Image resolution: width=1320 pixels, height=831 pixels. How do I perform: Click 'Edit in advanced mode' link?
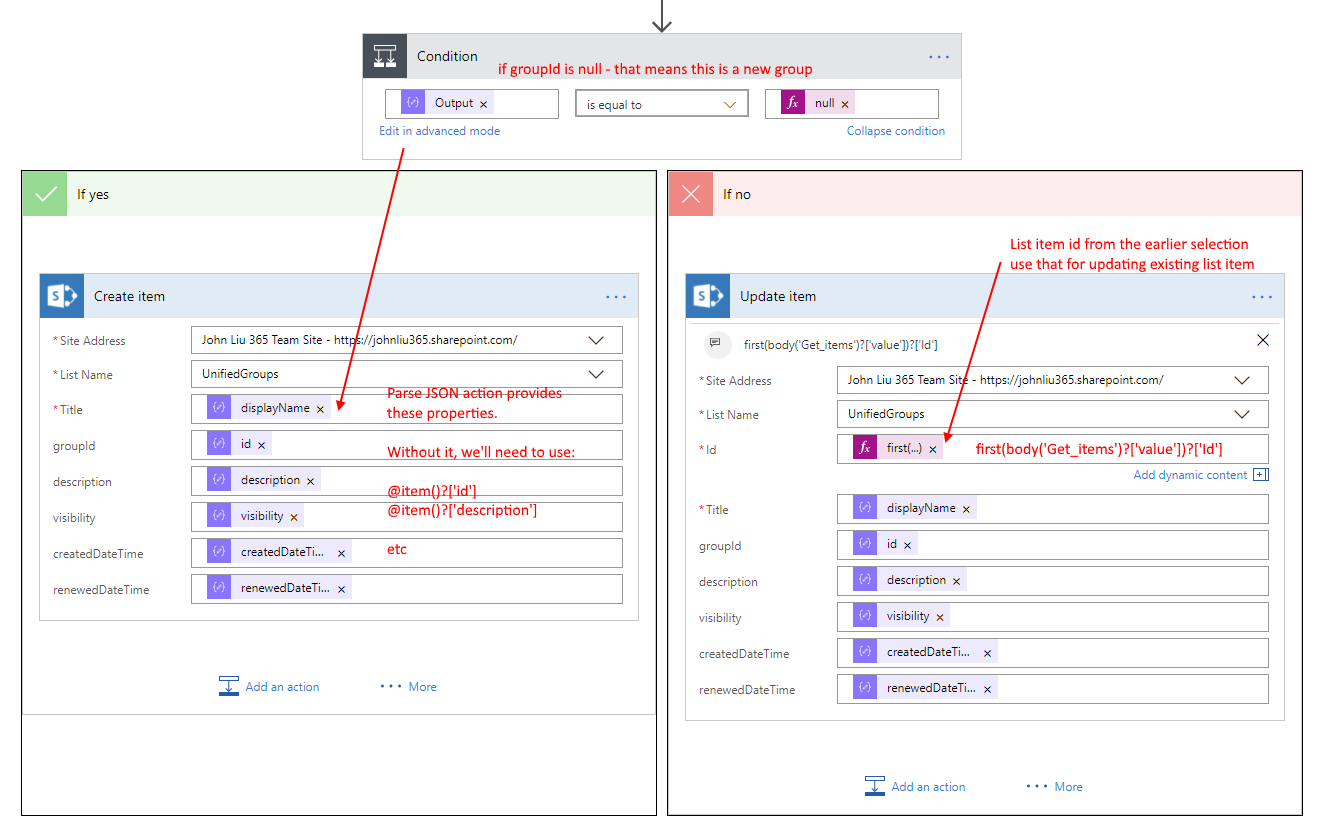(439, 131)
